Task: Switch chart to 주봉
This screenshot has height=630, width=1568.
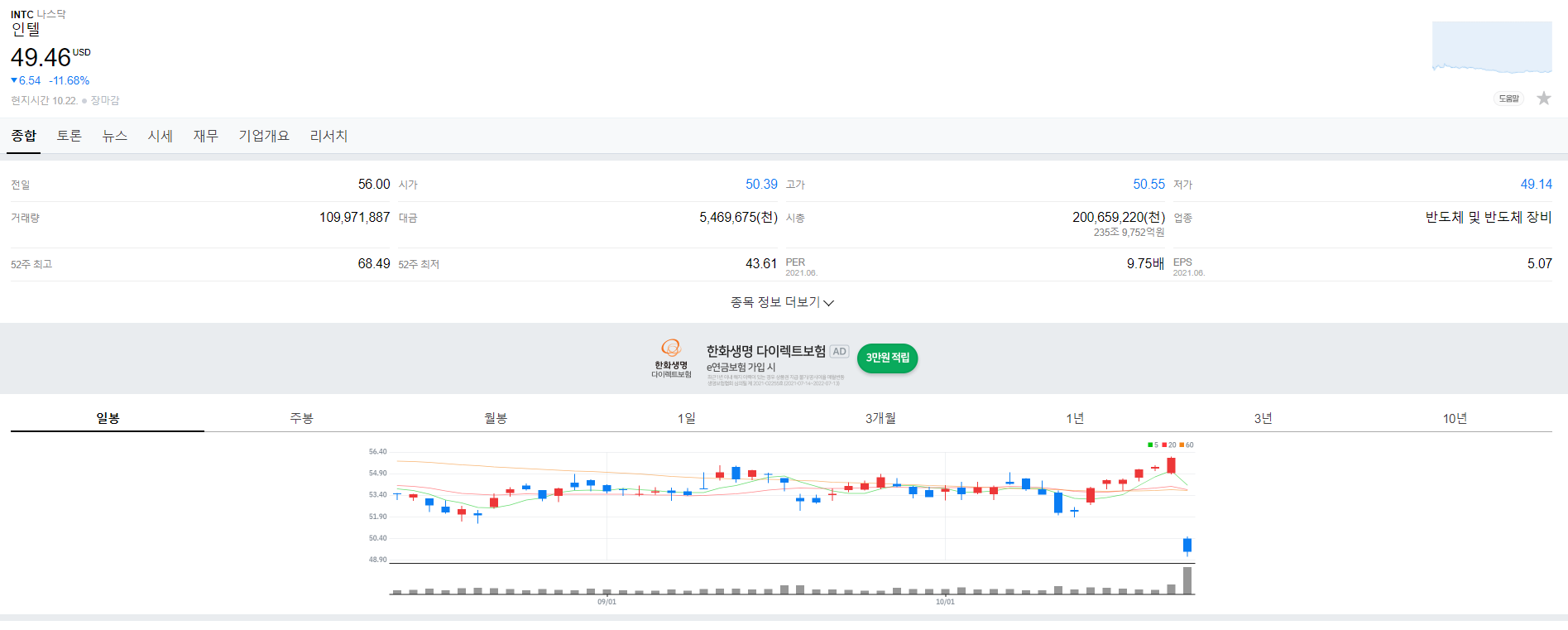Action: (x=301, y=418)
